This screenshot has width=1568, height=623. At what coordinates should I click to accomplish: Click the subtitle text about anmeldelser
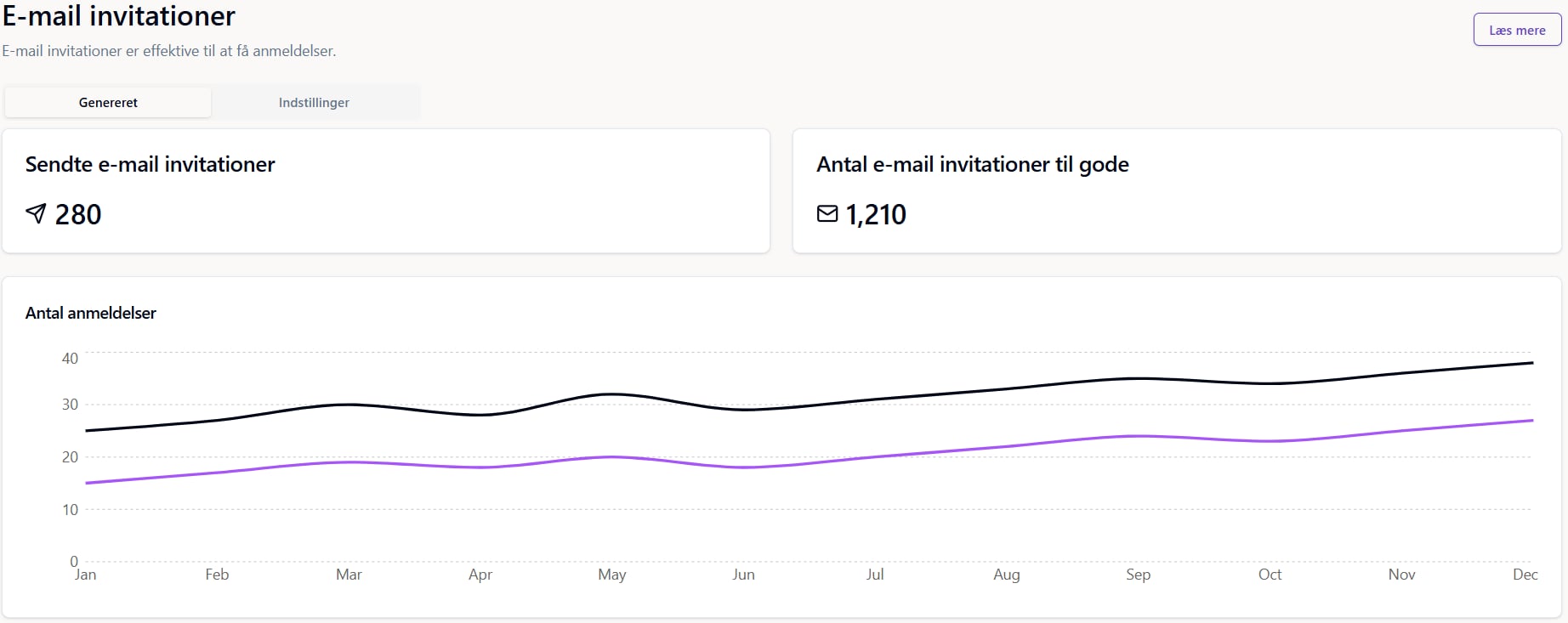(x=168, y=51)
